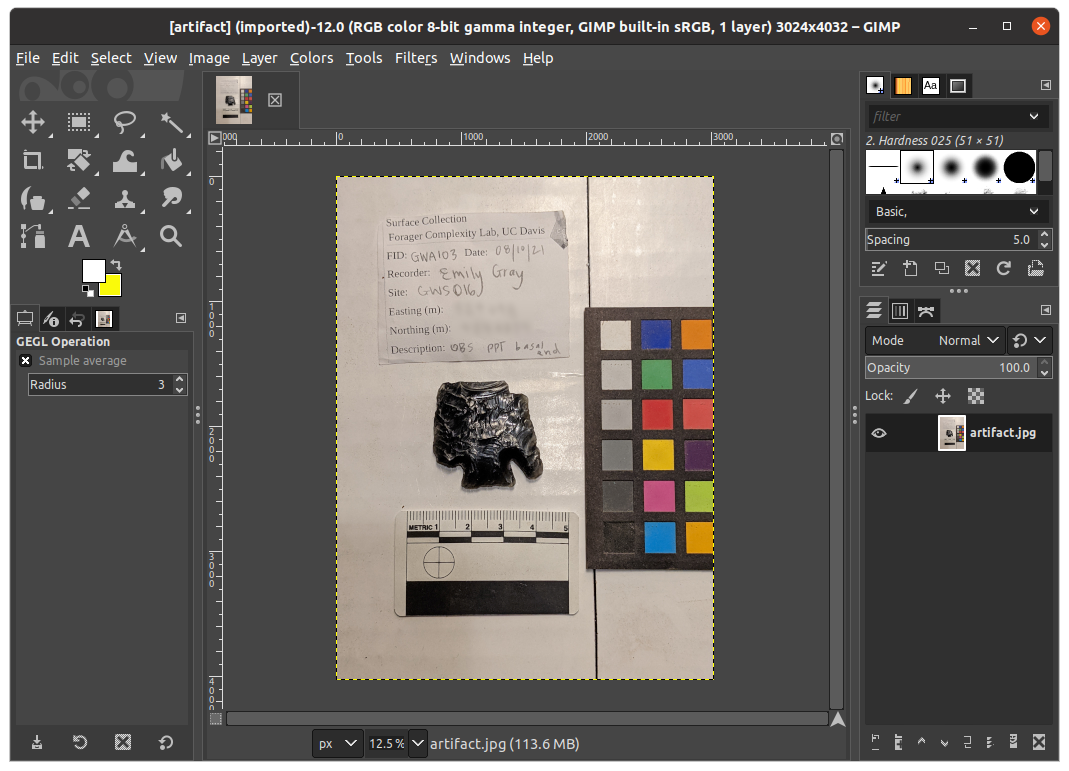
Task: Select the Bucket Fill tool
Action: [171, 161]
